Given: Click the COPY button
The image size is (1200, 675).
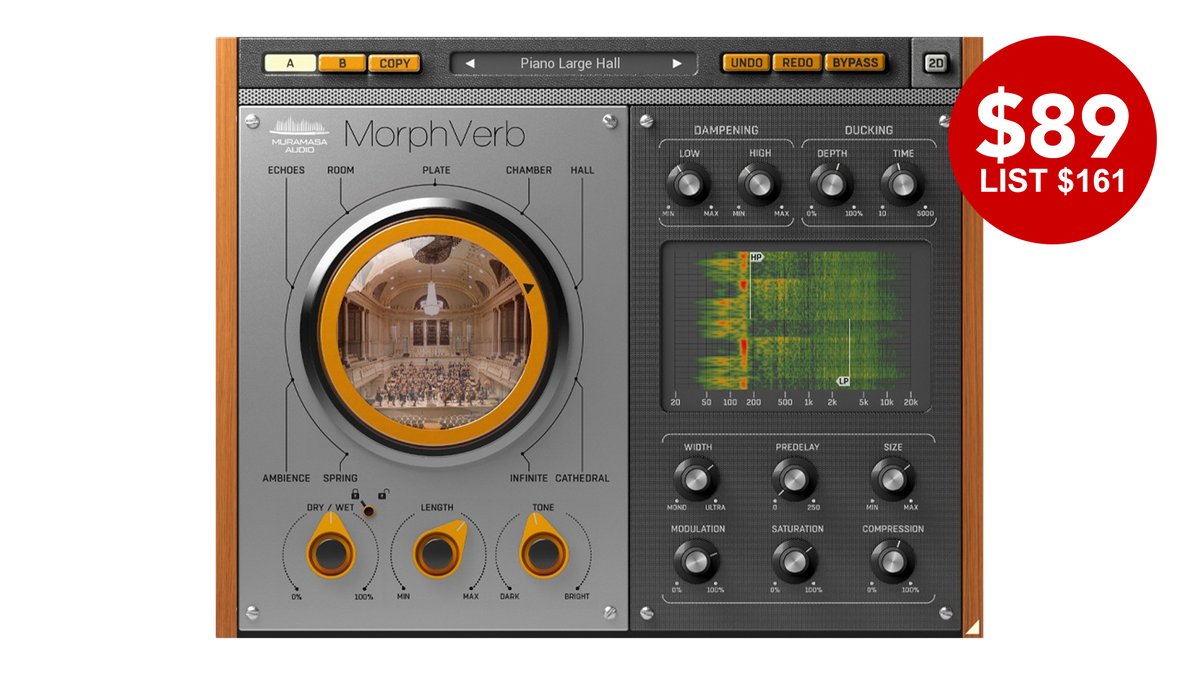Looking at the screenshot, I should [x=395, y=63].
